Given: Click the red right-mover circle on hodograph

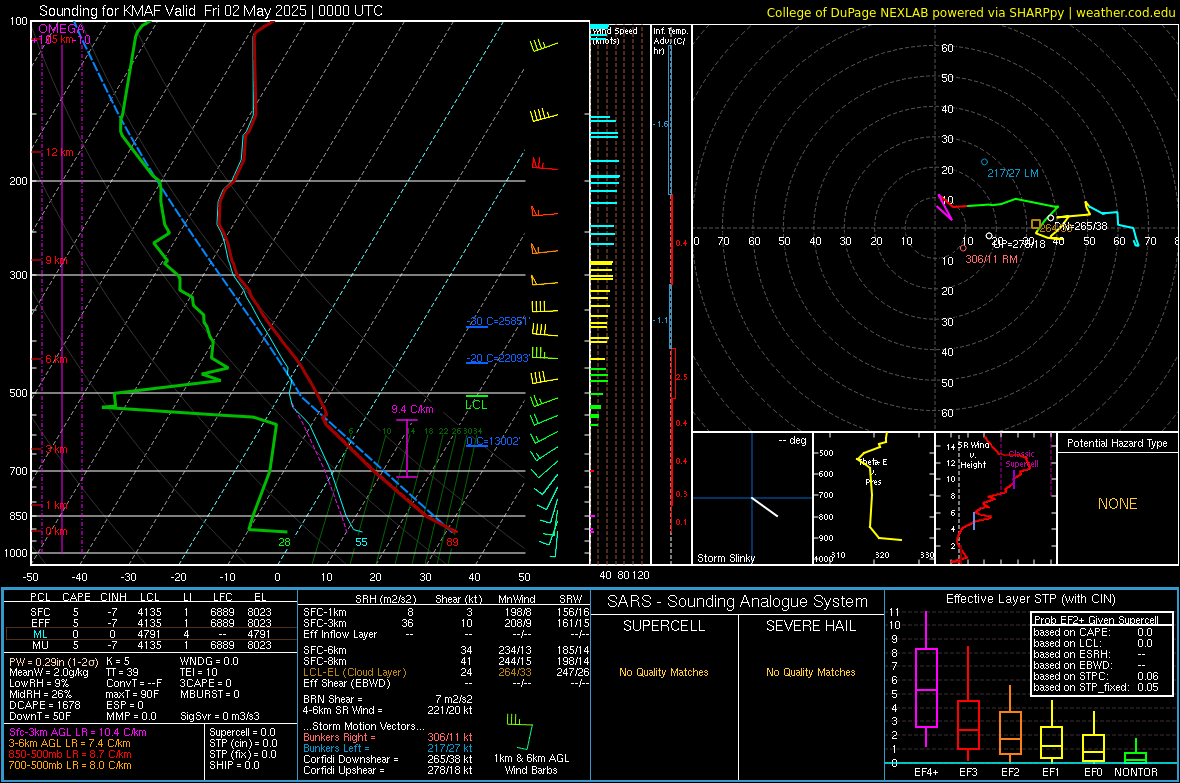Looking at the screenshot, I should [x=963, y=248].
